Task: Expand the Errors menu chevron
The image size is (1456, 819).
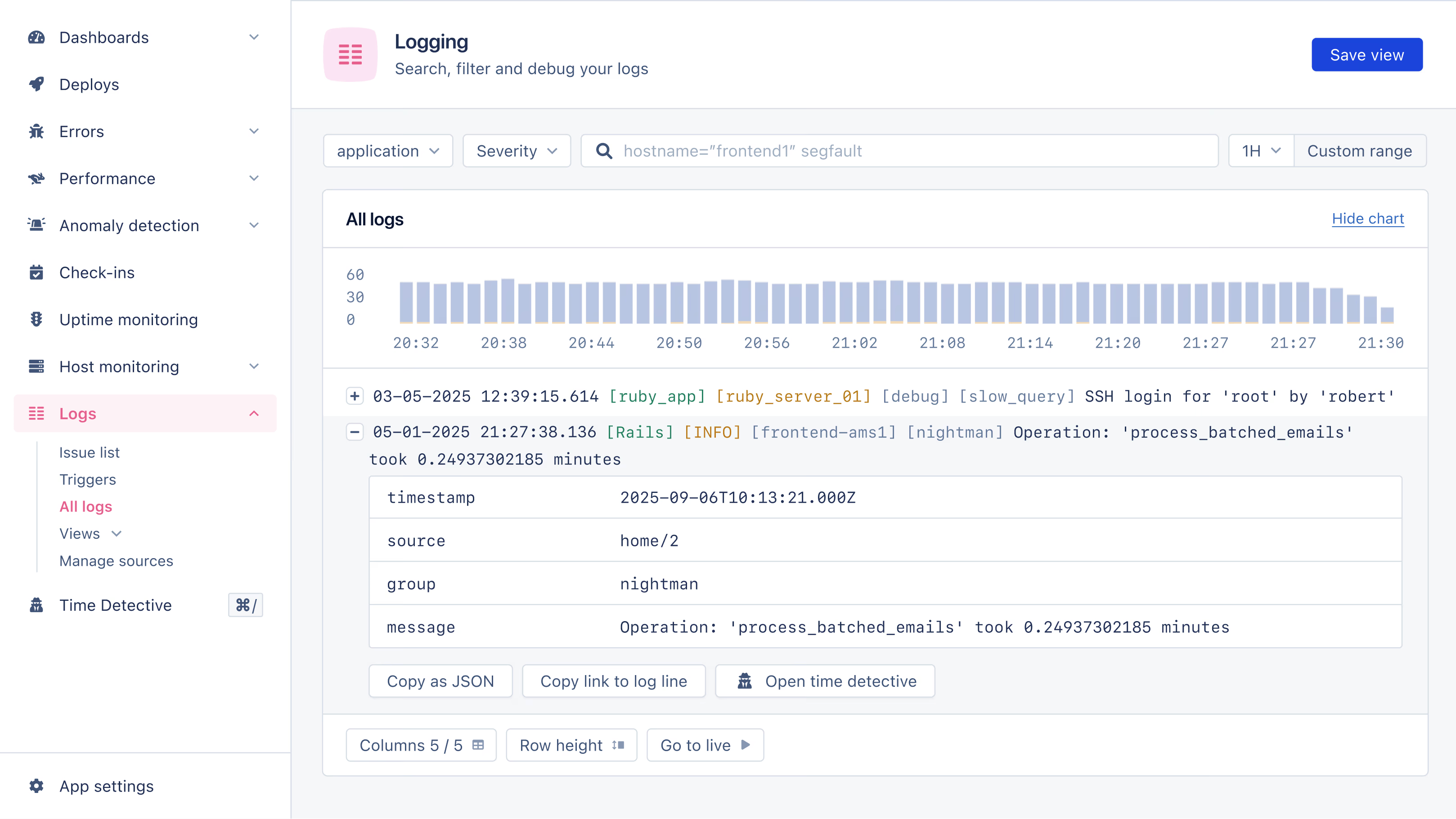Action: [x=254, y=131]
